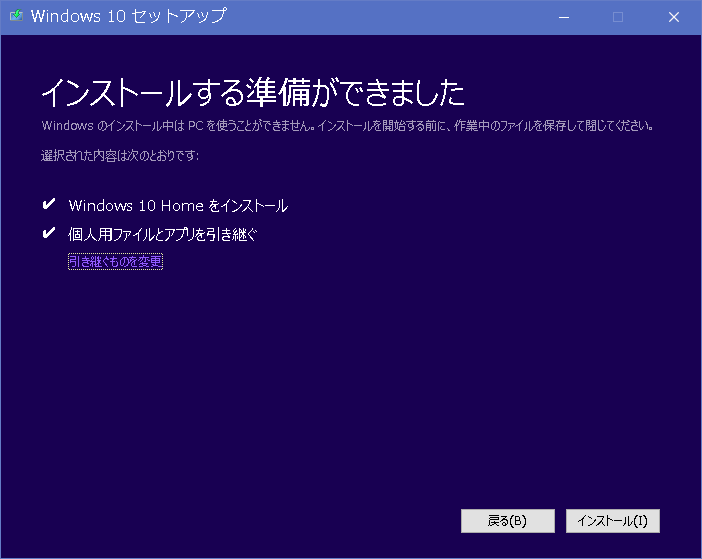Click the text 選択された内容は次のとおりです:
This screenshot has height=559, width=702.
[120, 155]
